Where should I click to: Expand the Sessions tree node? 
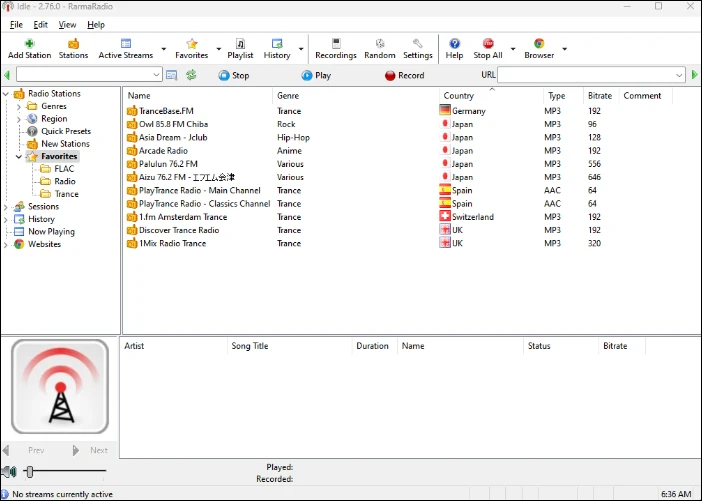6,207
